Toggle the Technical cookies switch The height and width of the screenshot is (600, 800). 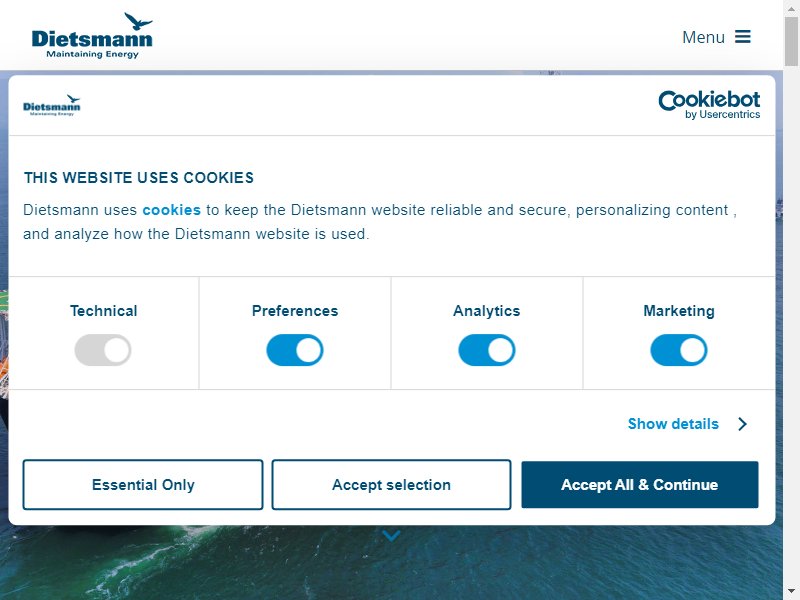click(x=103, y=350)
